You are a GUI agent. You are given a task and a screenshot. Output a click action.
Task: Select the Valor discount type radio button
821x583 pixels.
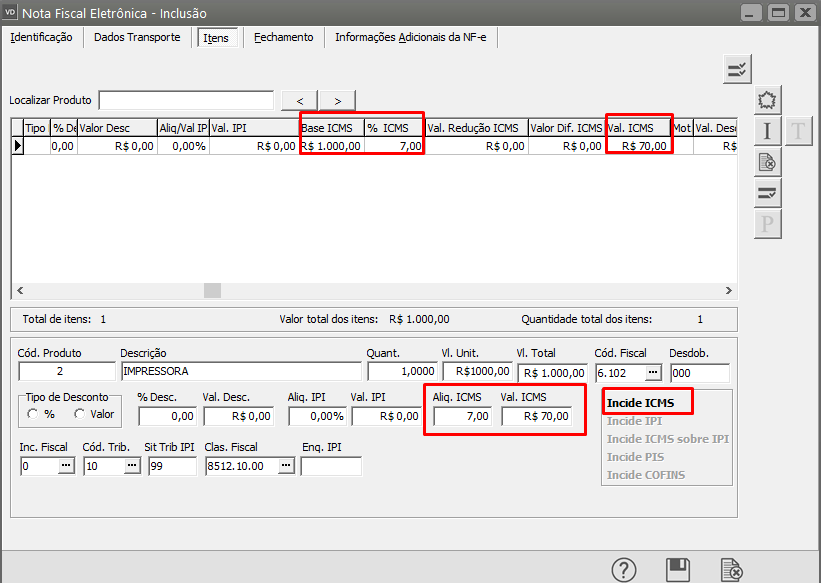79,414
